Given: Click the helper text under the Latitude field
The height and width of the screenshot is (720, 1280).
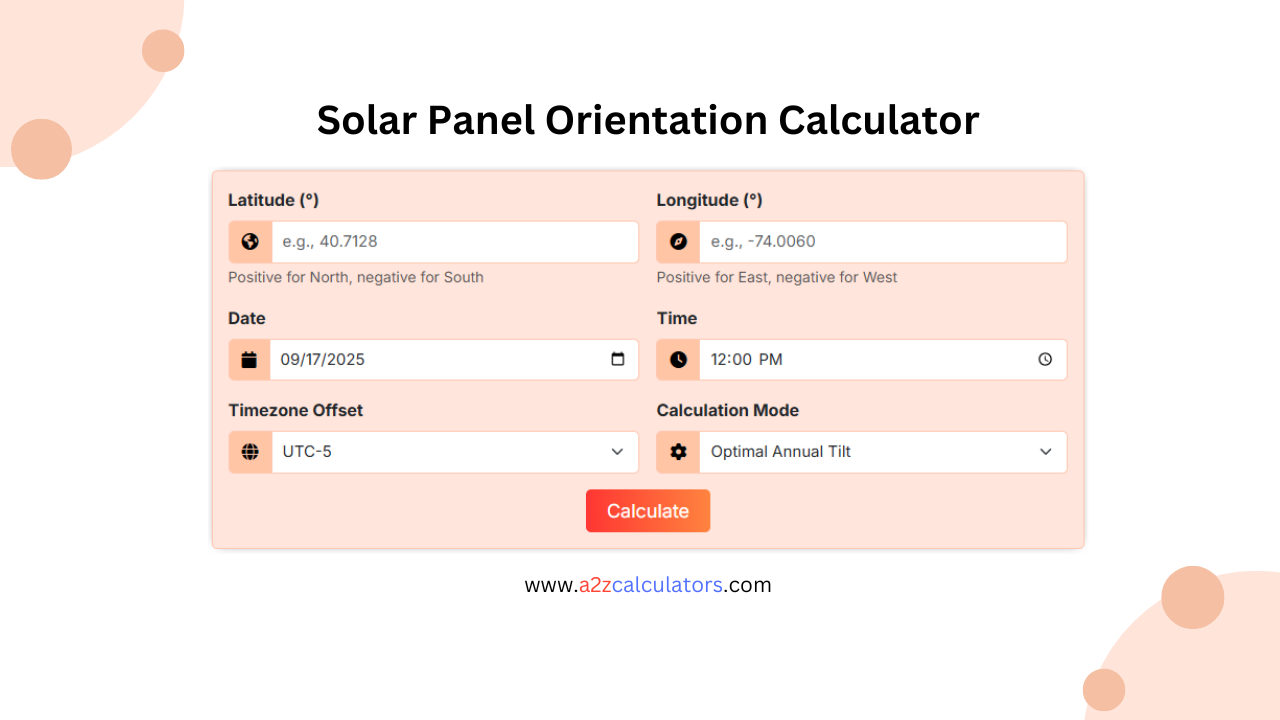Looking at the screenshot, I should (x=356, y=277).
